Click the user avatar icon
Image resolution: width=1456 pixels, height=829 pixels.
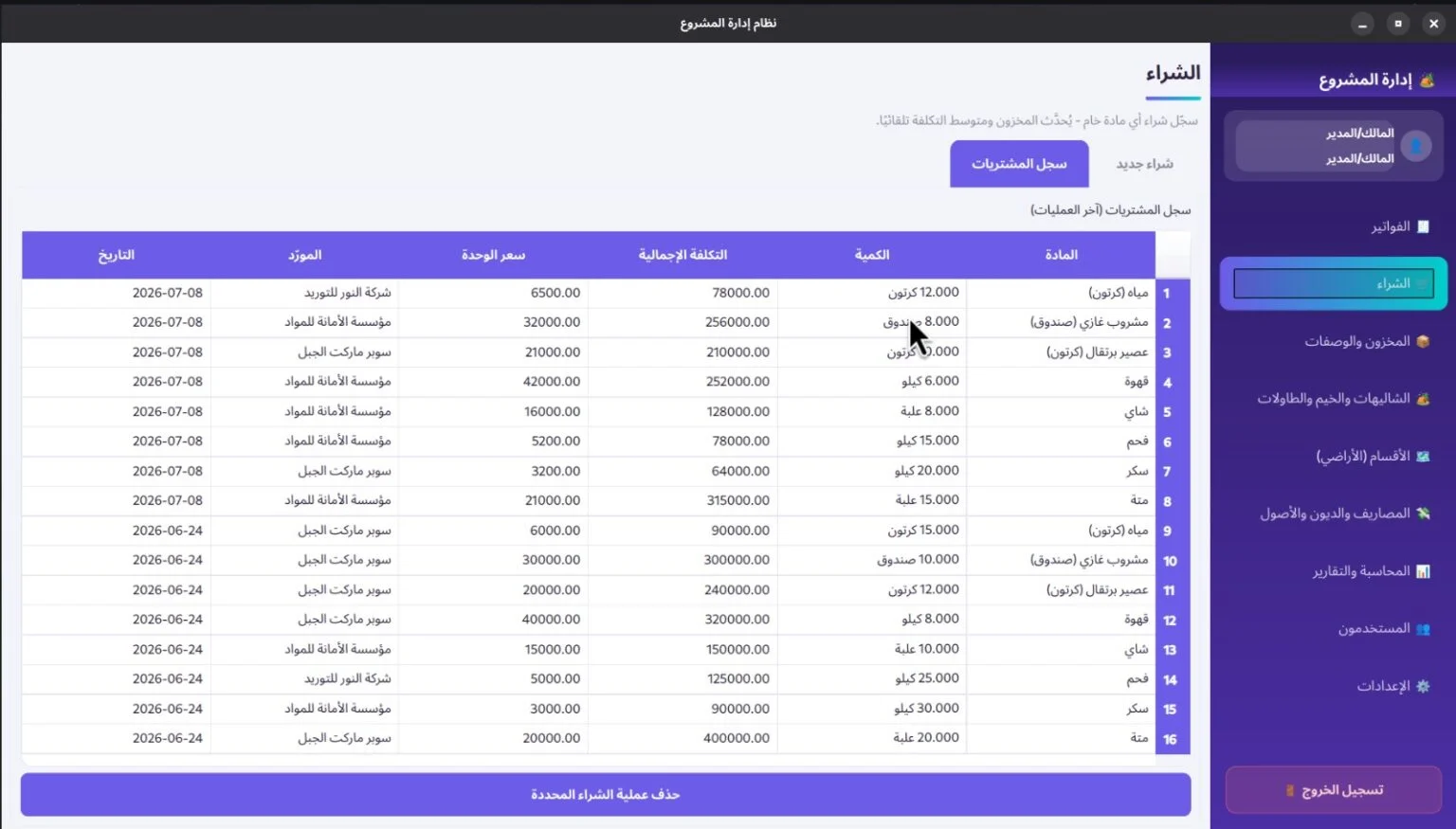click(x=1416, y=146)
